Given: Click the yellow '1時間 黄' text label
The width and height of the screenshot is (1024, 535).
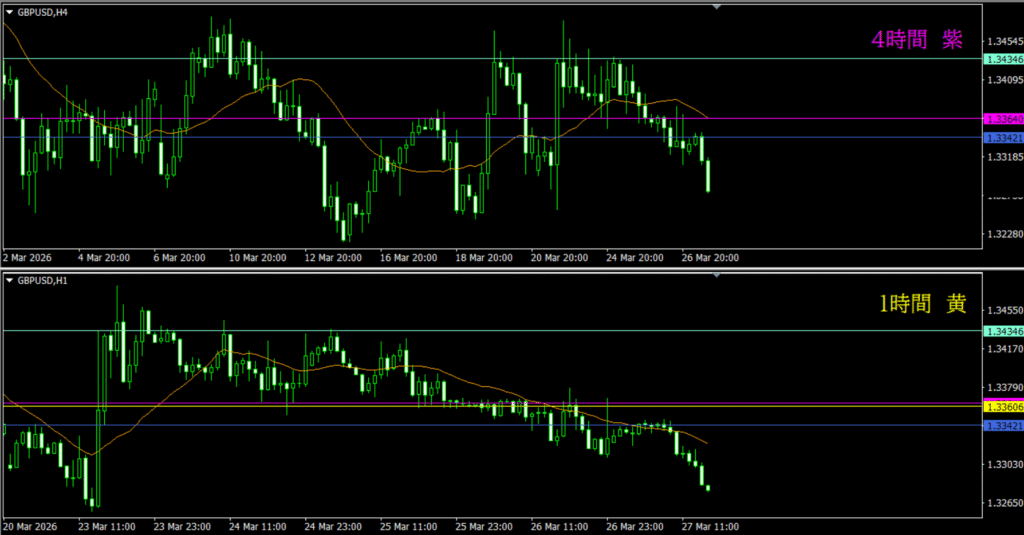Looking at the screenshot, I should pyautogui.click(x=922, y=305).
